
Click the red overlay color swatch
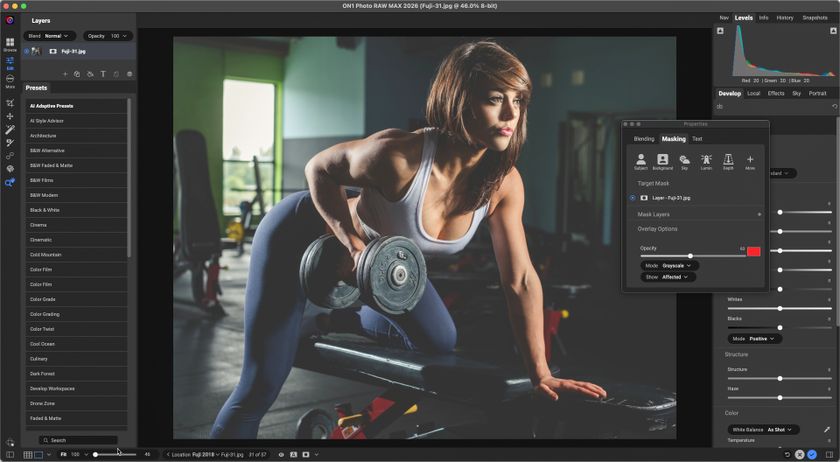pyautogui.click(x=754, y=251)
